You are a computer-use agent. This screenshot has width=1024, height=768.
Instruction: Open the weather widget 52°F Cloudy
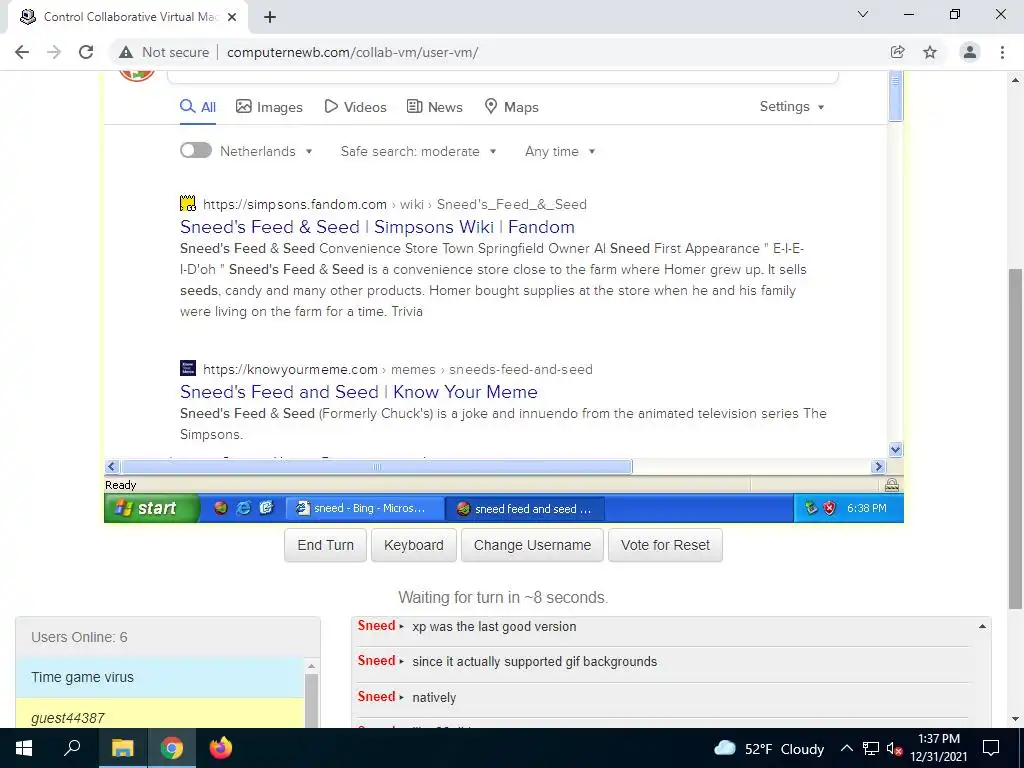pos(769,749)
